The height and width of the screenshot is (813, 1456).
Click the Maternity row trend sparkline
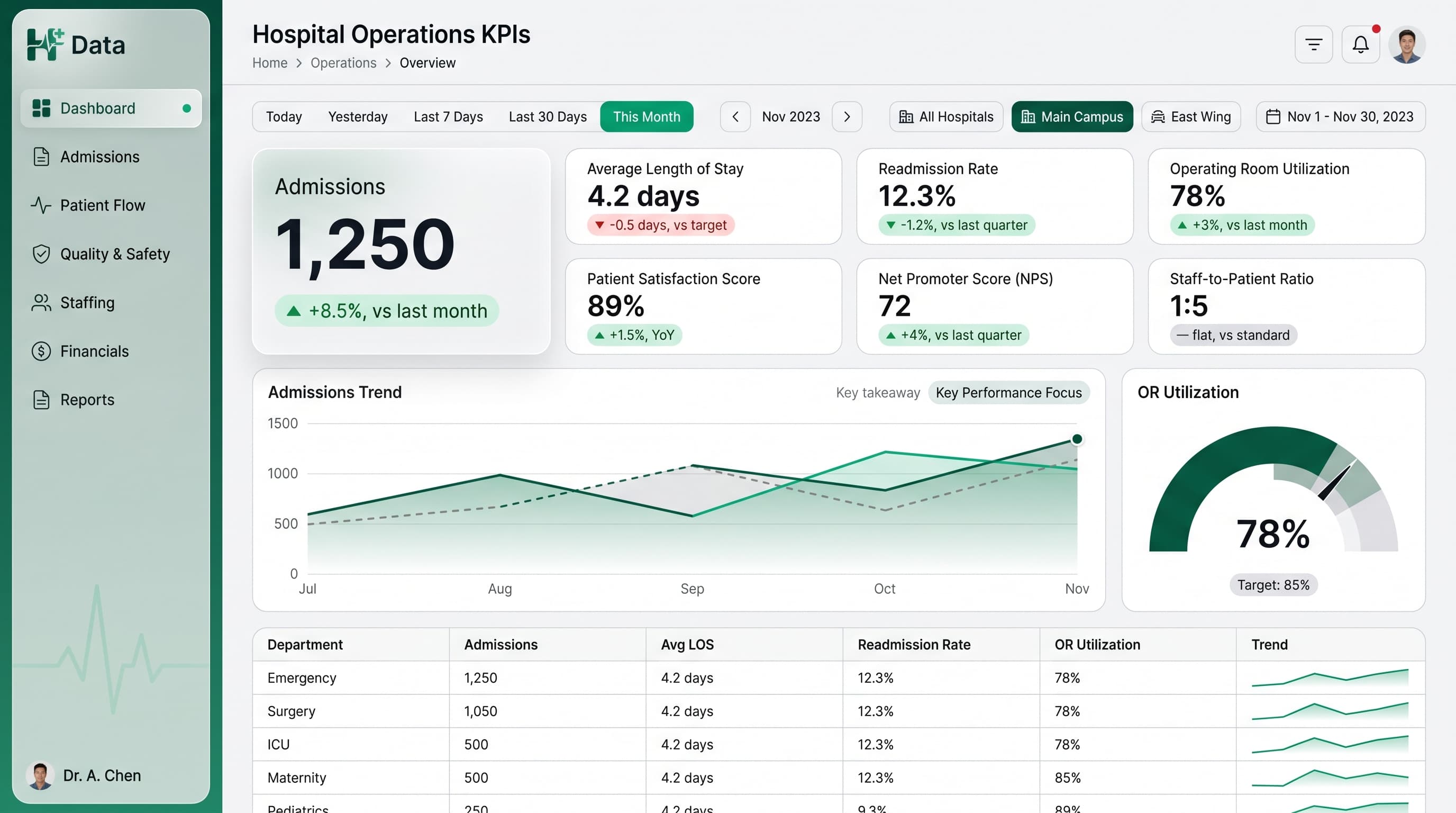1330,778
